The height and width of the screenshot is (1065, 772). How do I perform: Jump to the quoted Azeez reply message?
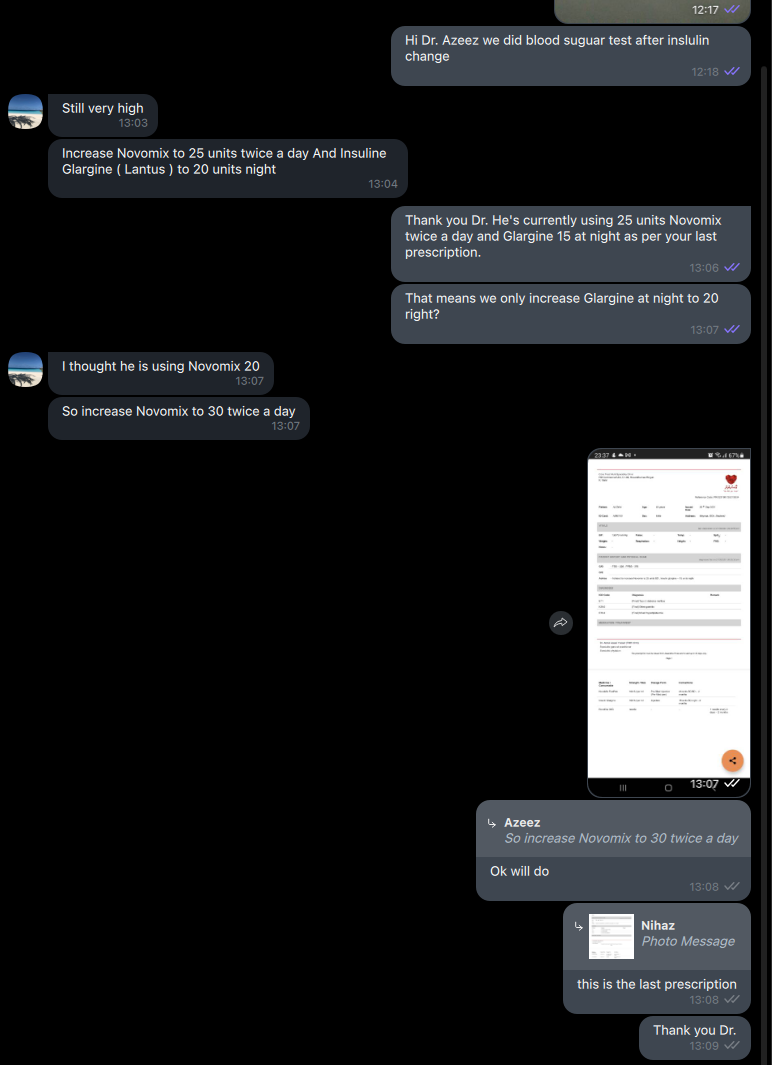click(613, 829)
